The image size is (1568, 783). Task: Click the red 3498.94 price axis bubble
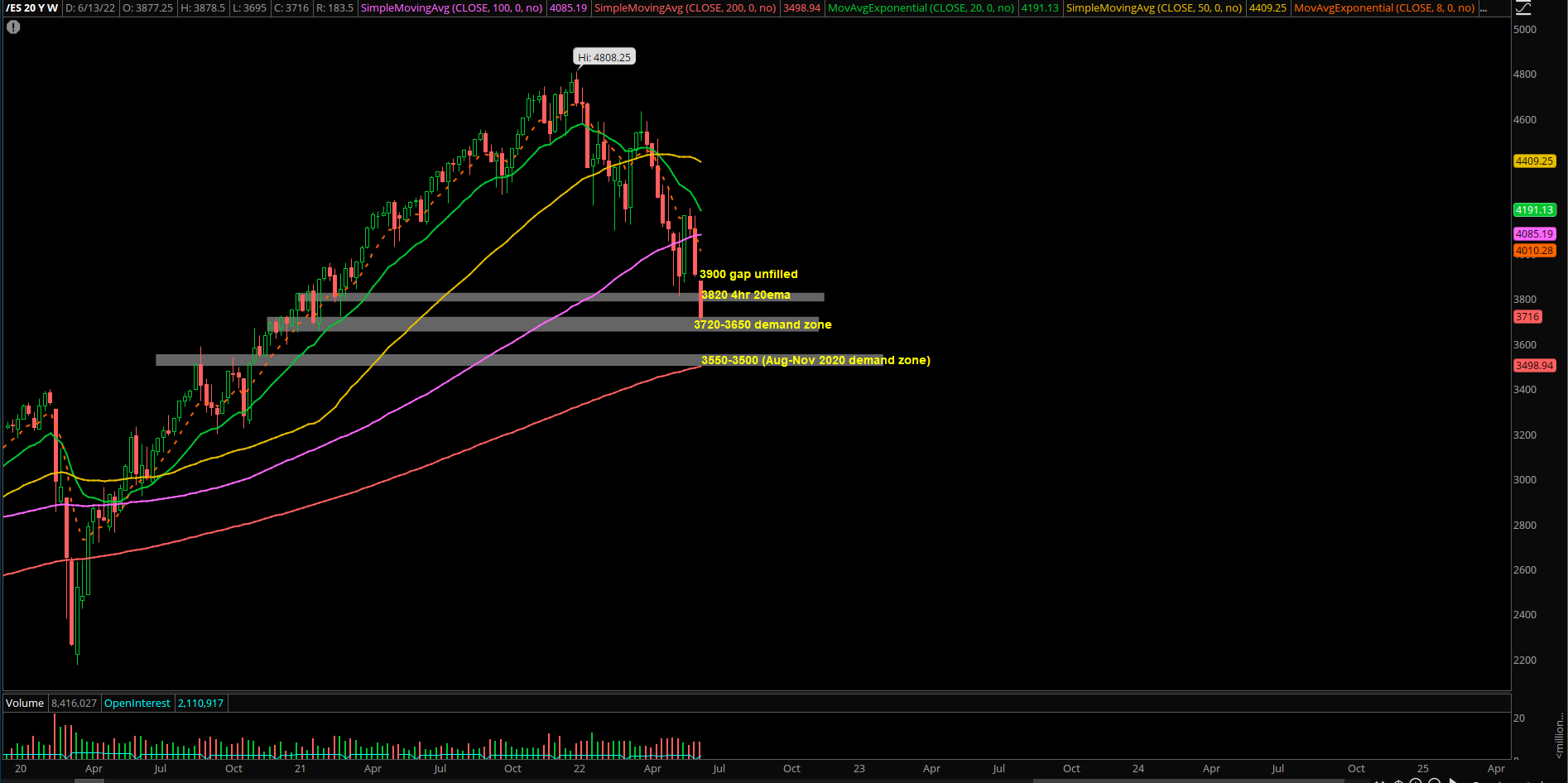1534,366
